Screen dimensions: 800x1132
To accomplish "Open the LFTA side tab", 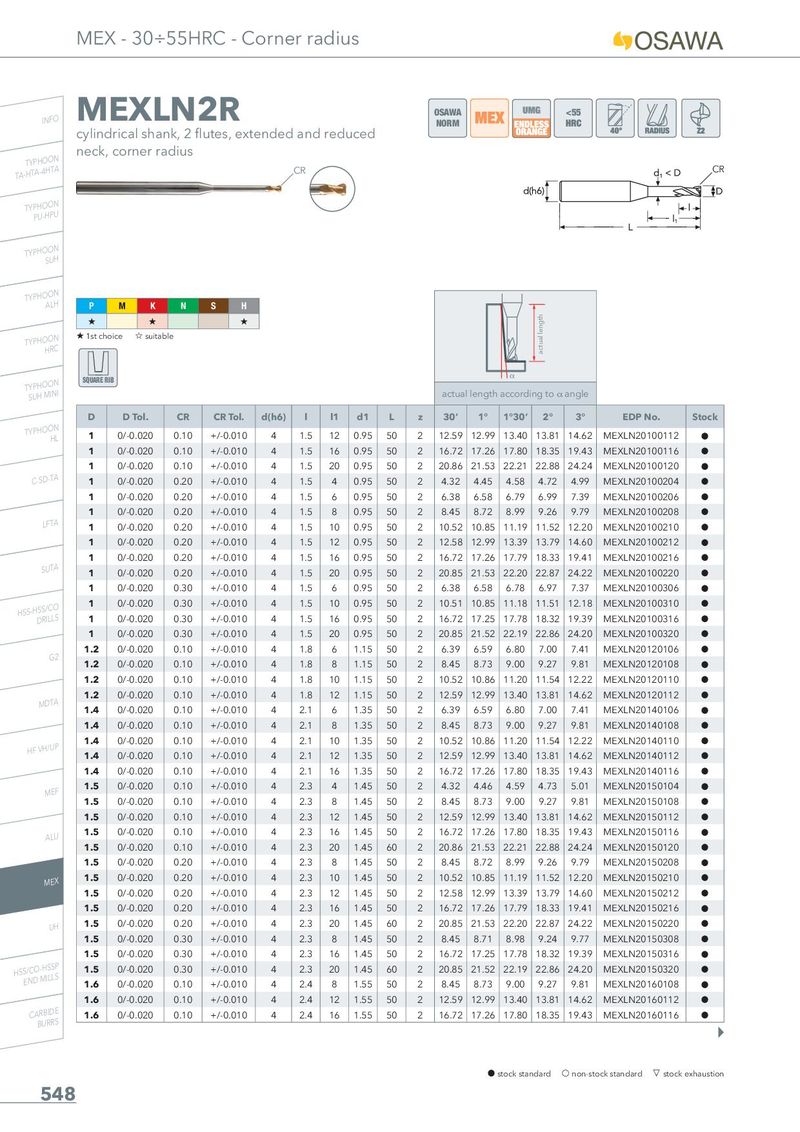I will pos(32,526).
